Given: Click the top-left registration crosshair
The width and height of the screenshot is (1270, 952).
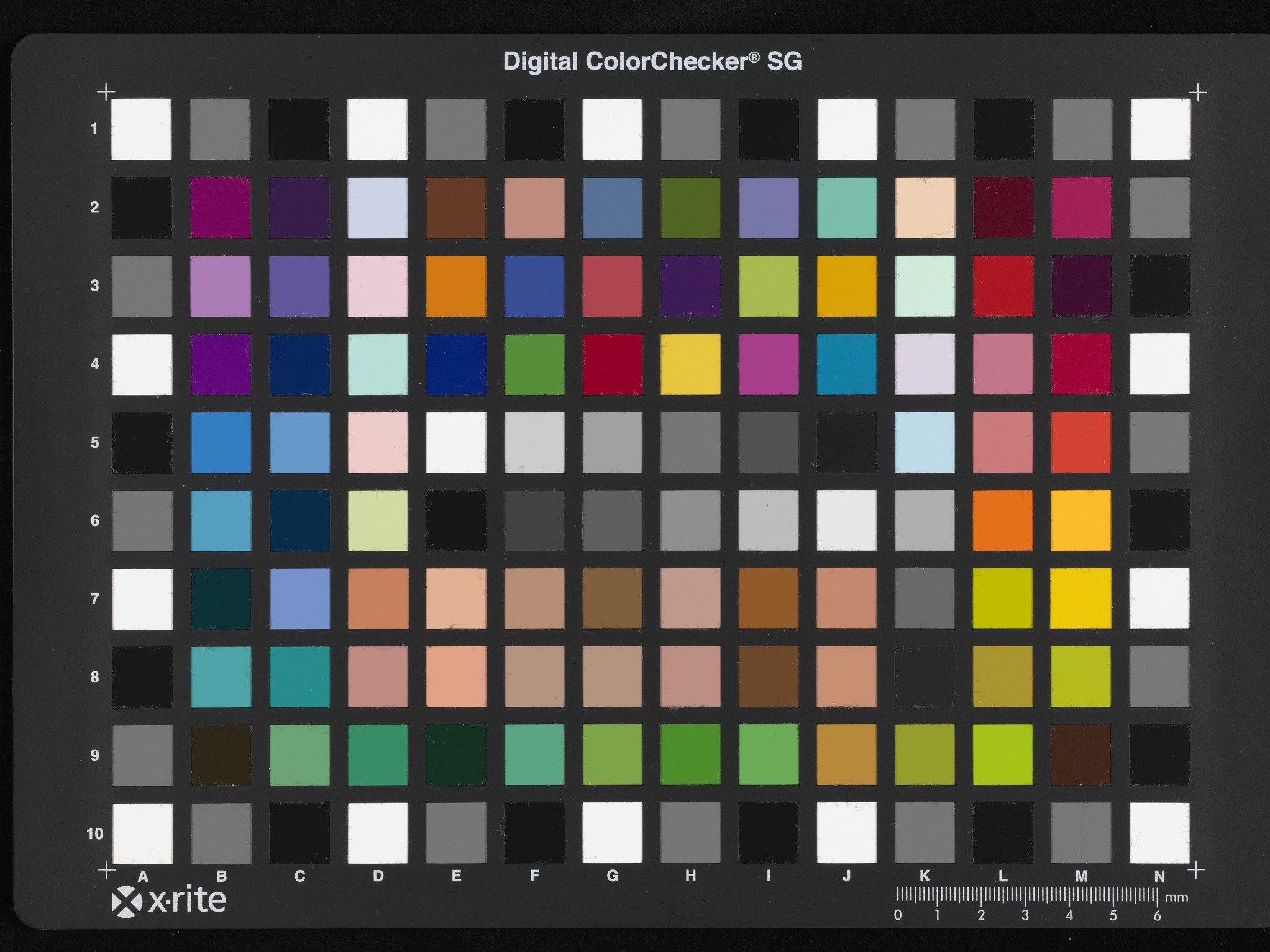Looking at the screenshot, I should tap(106, 91).
